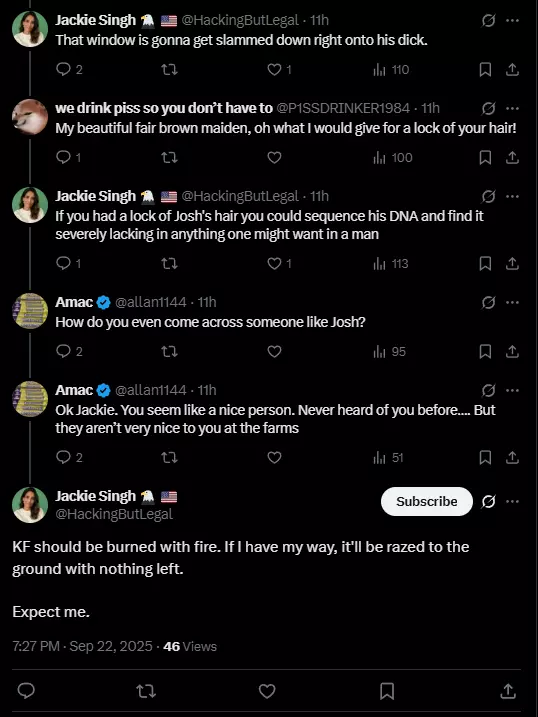Open @P1SSDRINKER1984 profile handle
538x717 pixels.
pos(343,108)
